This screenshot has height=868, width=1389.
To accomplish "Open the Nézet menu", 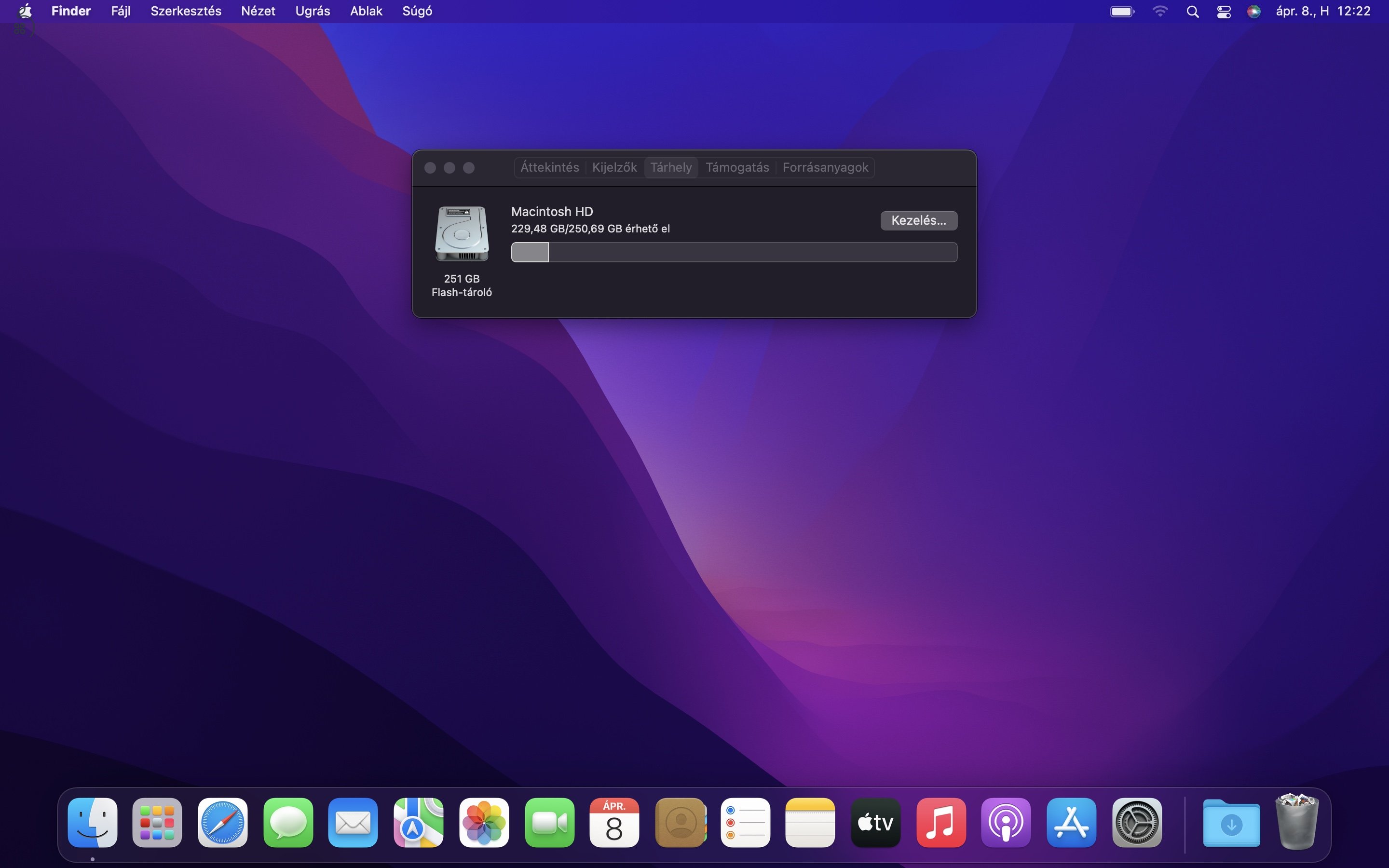I will (259, 11).
